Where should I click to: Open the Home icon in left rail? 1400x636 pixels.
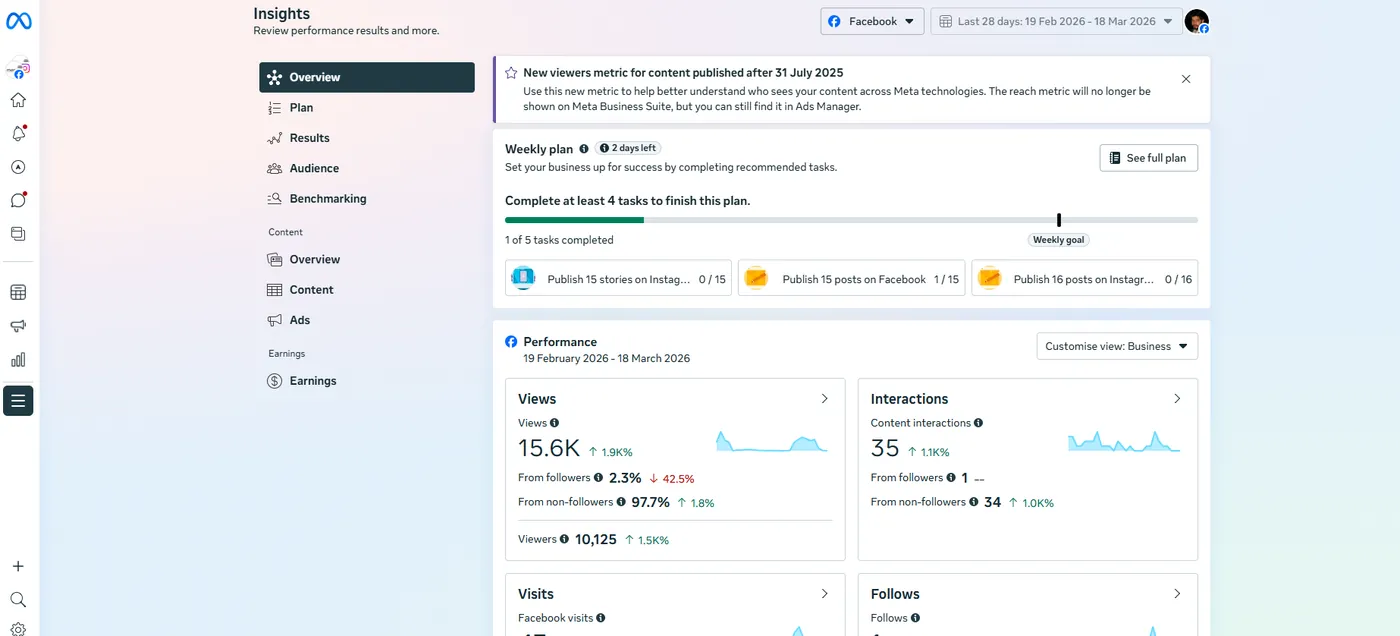point(18,100)
